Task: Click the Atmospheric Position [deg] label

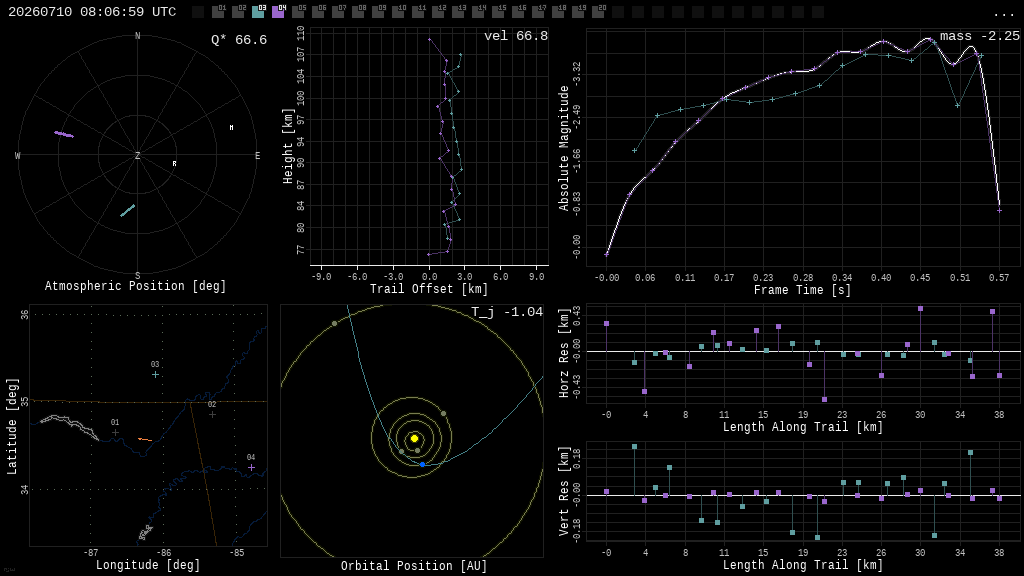Action: pyautogui.click(x=135, y=286)
